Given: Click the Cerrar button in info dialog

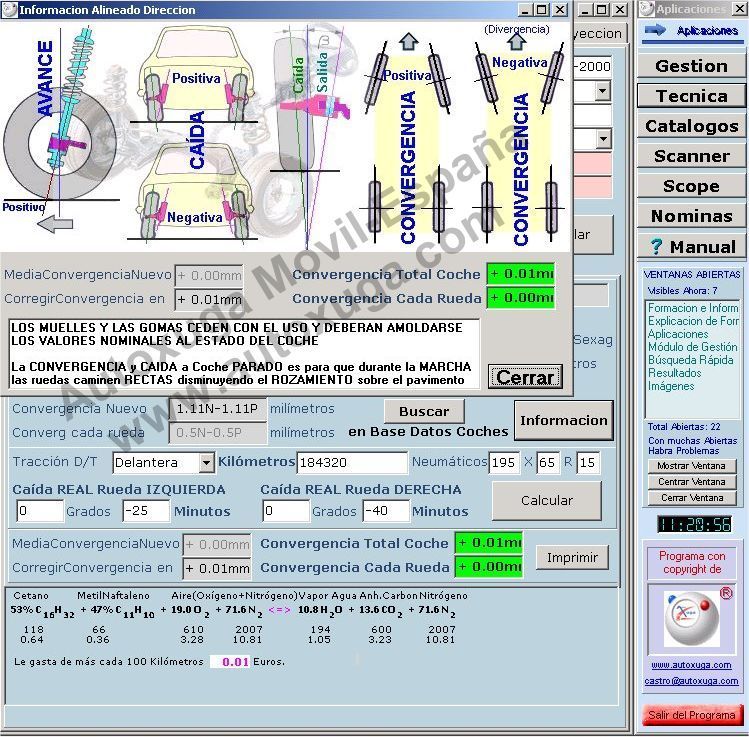Looking at the screenshot, I should 525,377.
